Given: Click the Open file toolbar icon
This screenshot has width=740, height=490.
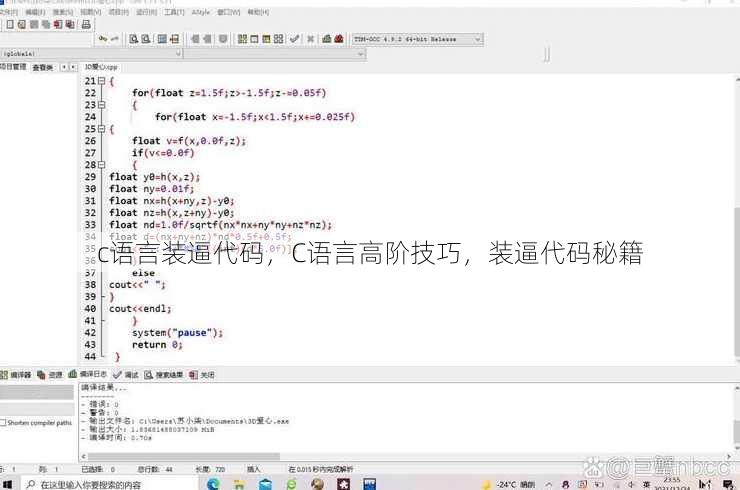Looking at the screenshot, I should click(22, 25).
